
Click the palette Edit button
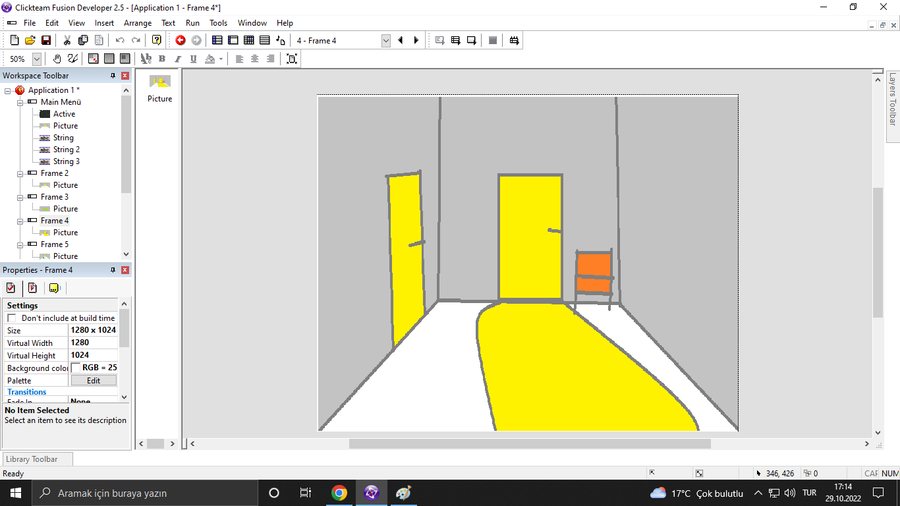tap(94, 380)
